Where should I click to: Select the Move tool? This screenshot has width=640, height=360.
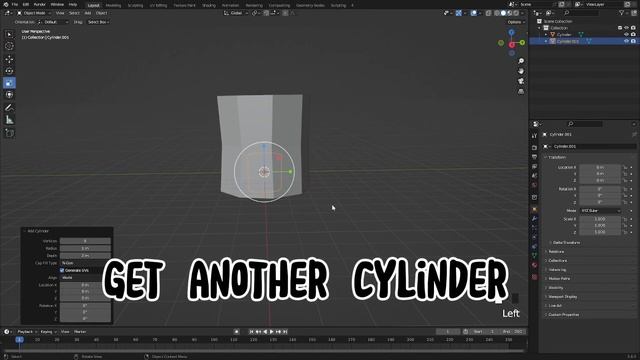click(9, 59)
